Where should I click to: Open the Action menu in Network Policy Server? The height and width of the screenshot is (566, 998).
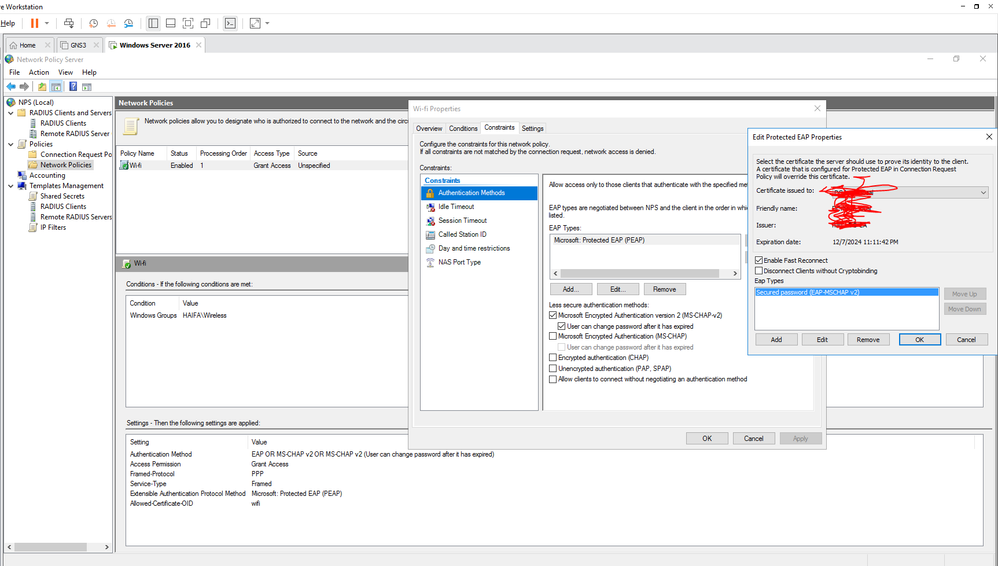pyautogui.click(x=39, y=72)
